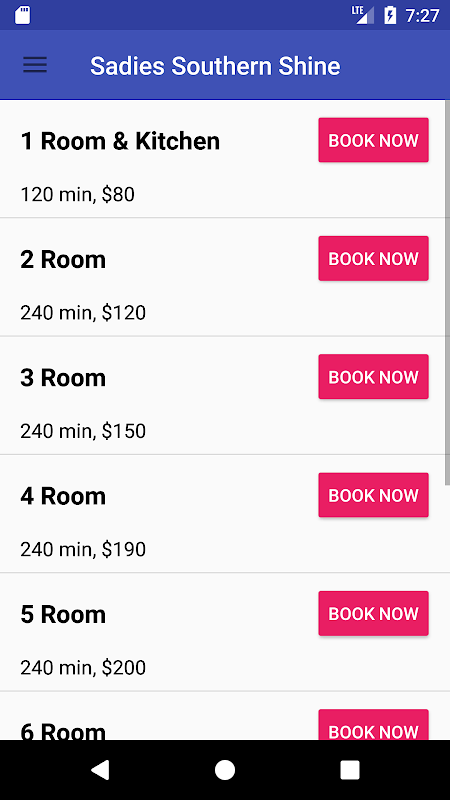Screen dimensions: 450x800
Task: Book the 1 Room & Kitchen service
Action: click(x=373, y=140)
